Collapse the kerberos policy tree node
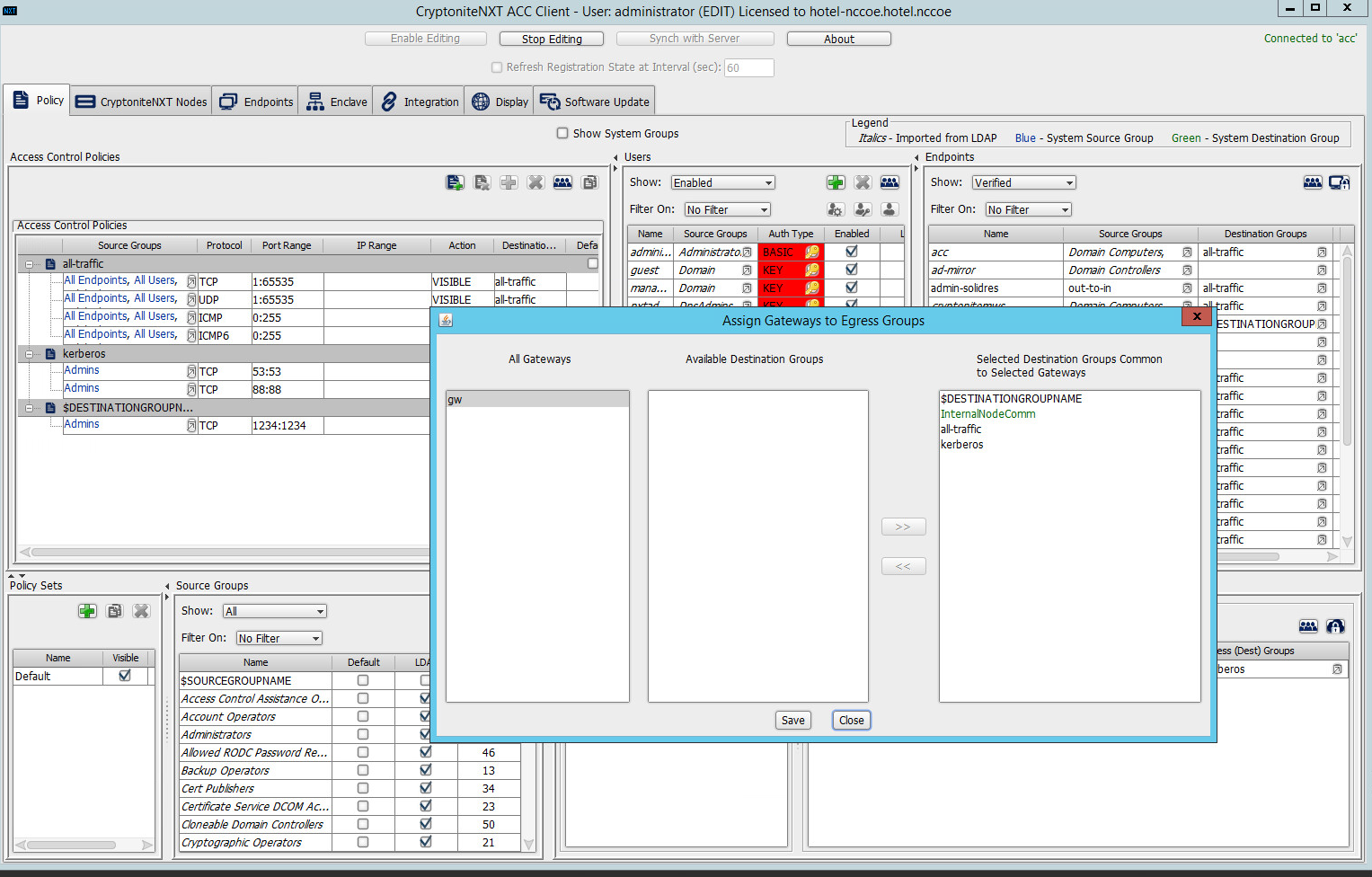This screenshot has width=1372, height=877. pyautogui.click(x=29, y=354)
